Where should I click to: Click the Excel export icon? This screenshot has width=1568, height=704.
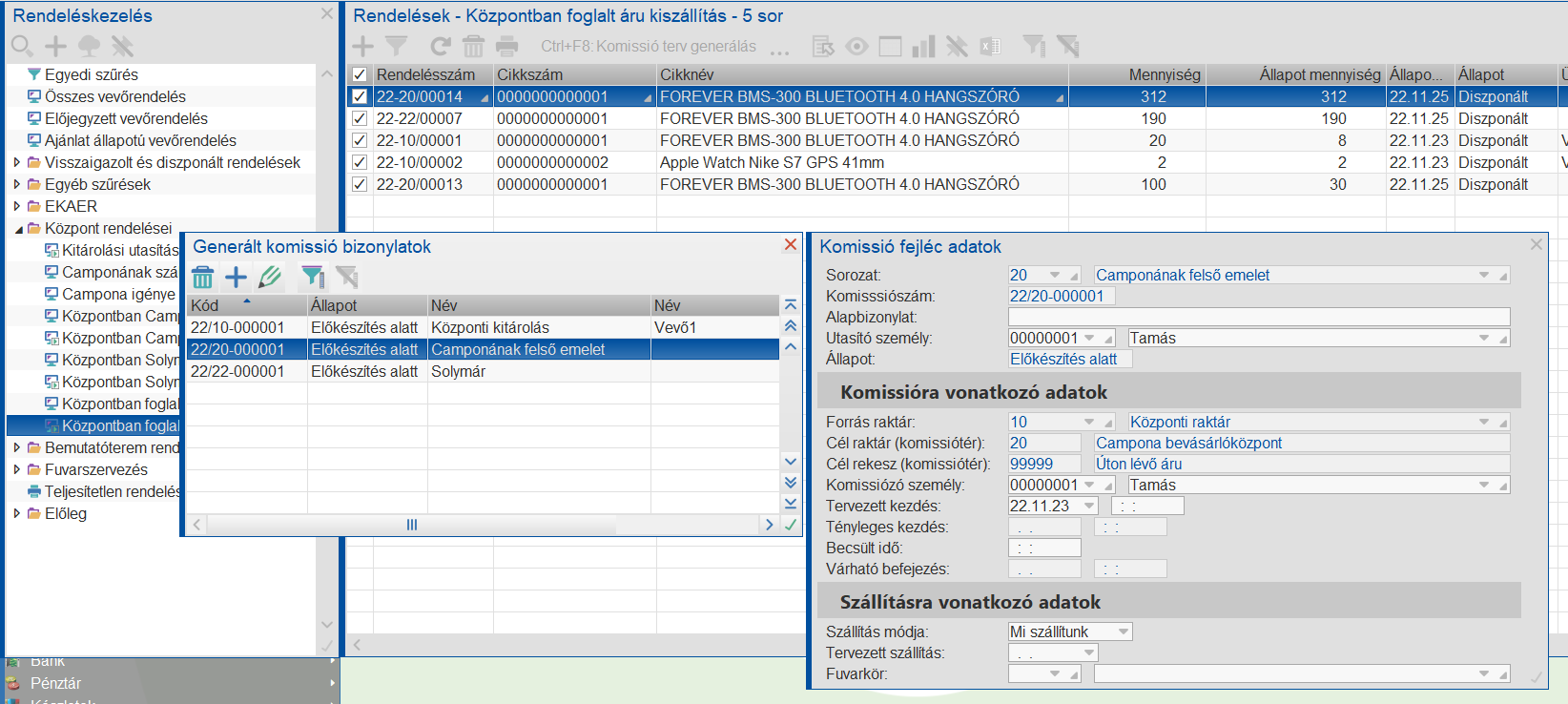pyautogui.click(x=990, y=46)
